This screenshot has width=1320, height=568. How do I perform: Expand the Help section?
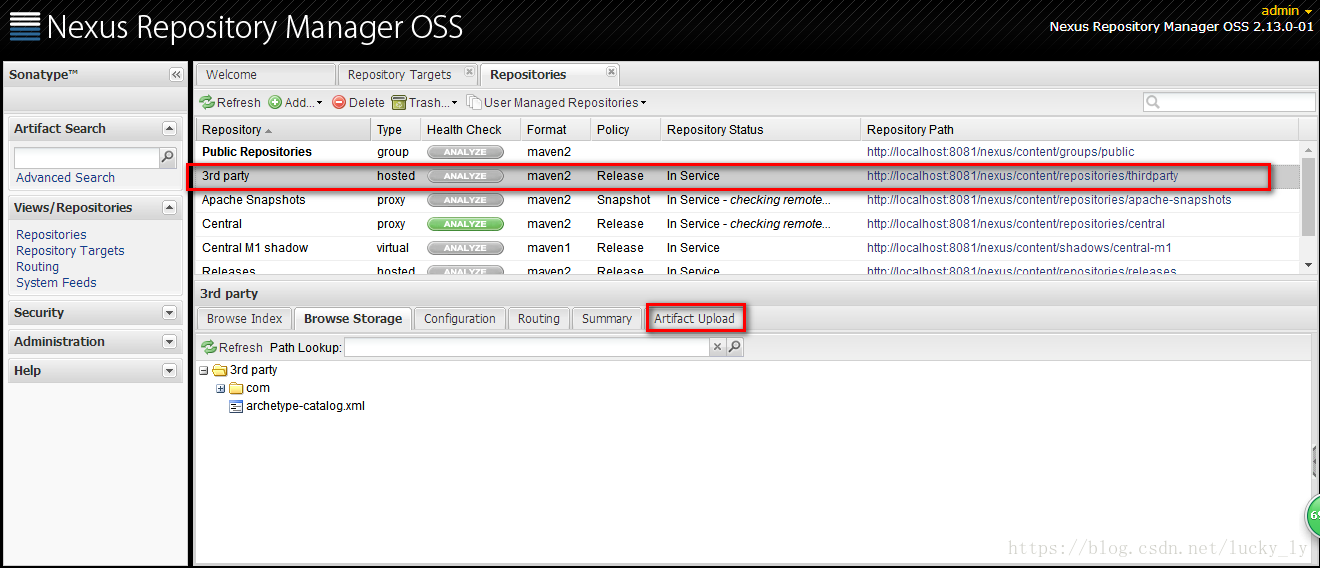pos(170,371)
